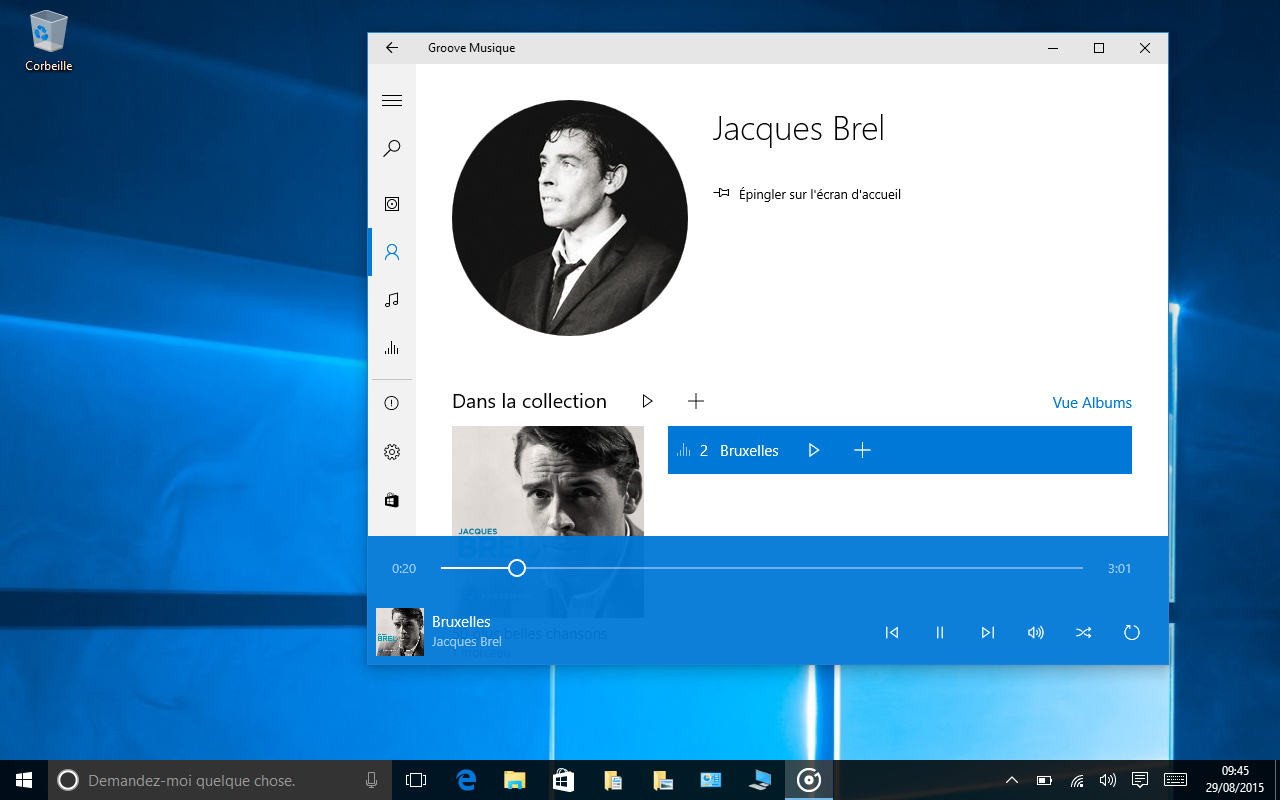Move the playback seek slider handle
The height and width of the screenshot is (800, 1280).
pos(517,568)
